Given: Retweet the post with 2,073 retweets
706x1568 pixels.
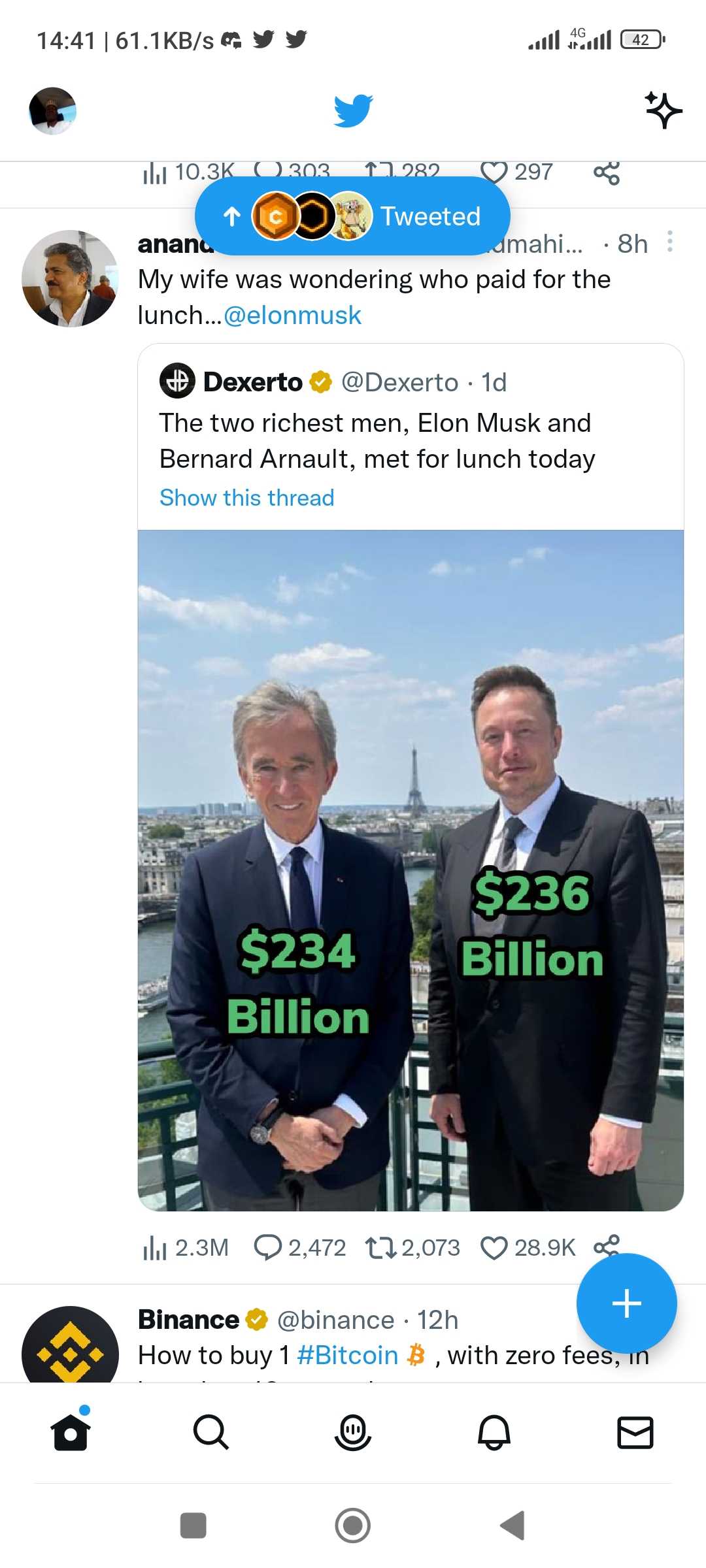Looking at the screenshot, I should coord(412,1248).
